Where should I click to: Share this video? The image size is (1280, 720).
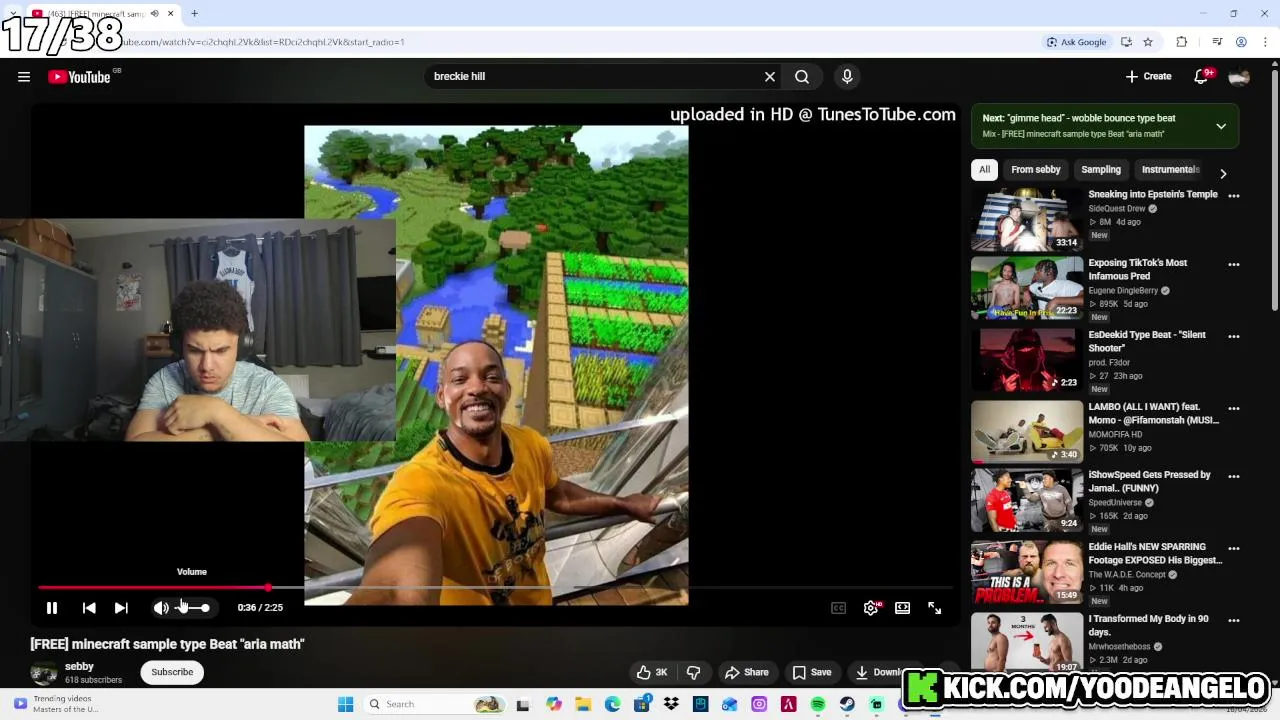point(747,673)
